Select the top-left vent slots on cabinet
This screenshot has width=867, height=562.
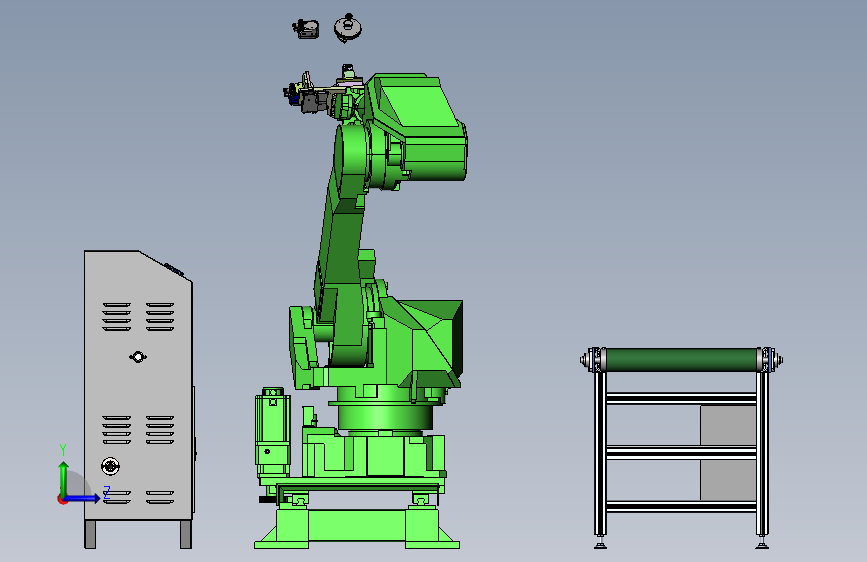[117, 316]
